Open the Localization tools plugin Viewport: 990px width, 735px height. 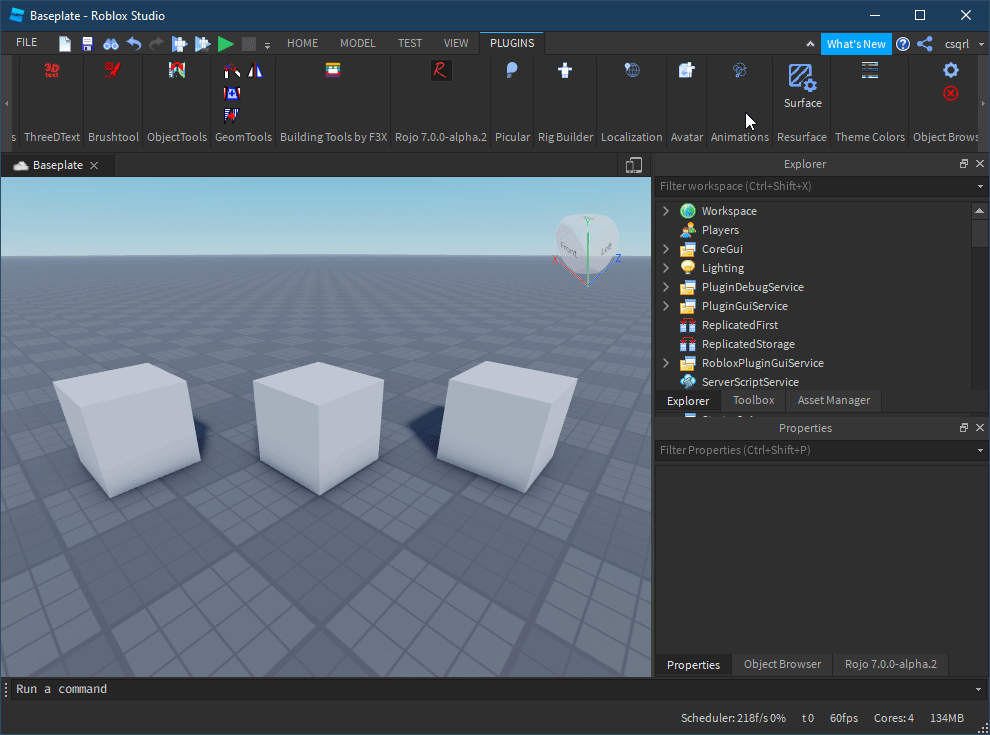(632, 71)
